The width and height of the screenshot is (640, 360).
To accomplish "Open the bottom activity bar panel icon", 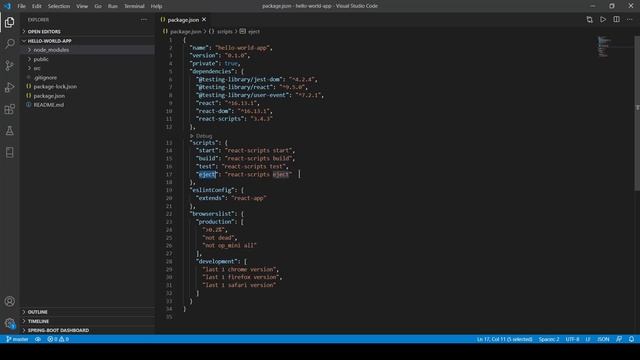I will (9, 152).
